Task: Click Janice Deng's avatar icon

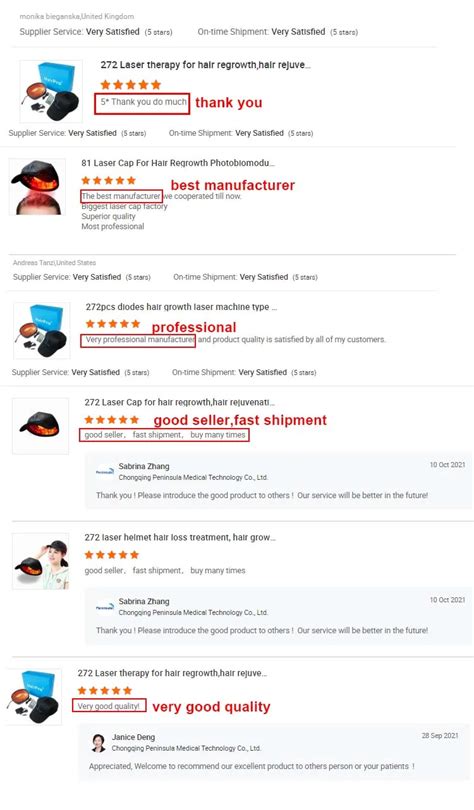Action: point(99,743)
